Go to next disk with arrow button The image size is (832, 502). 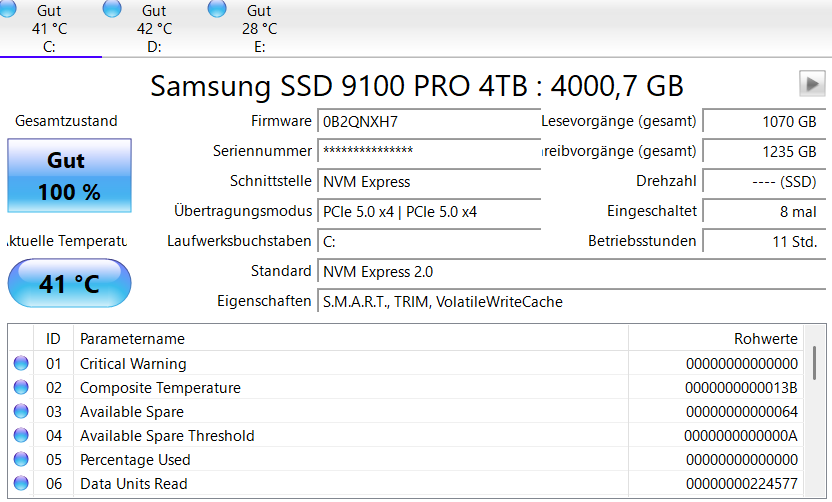tap(812, 84)
